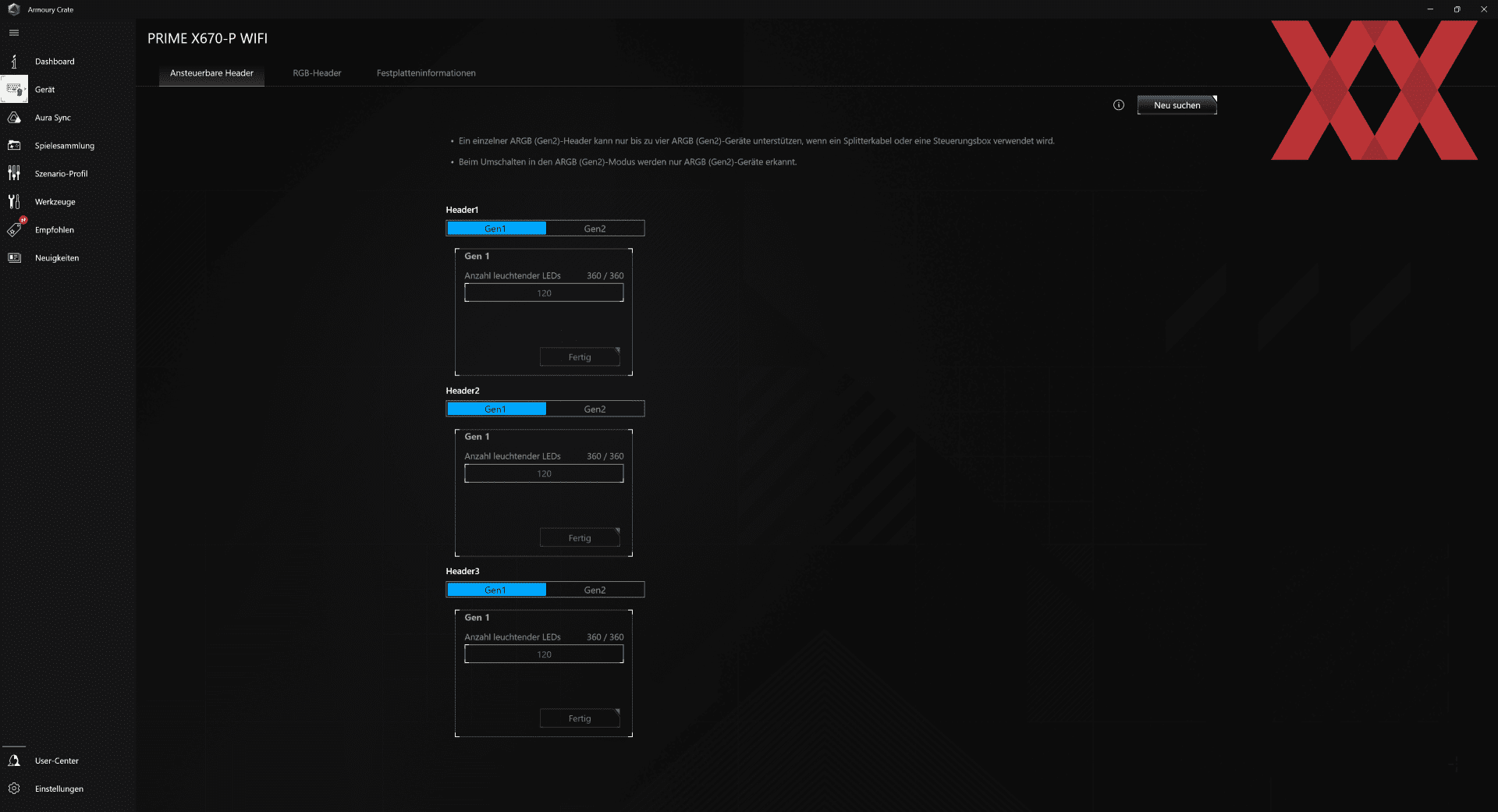Click the Header1 section label
1498x812 pixels.
click(x=462, y=210)
